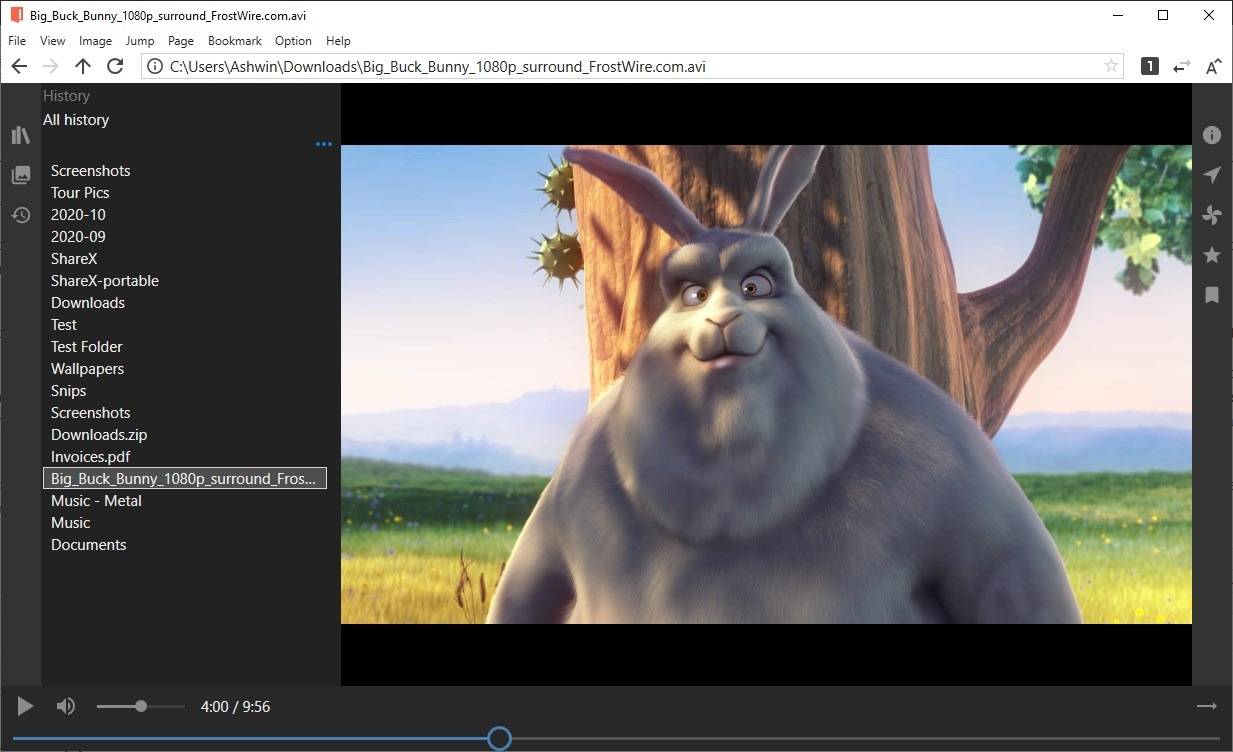
Task: Select 'Test Folder' history entry
Action: (87, 347)
